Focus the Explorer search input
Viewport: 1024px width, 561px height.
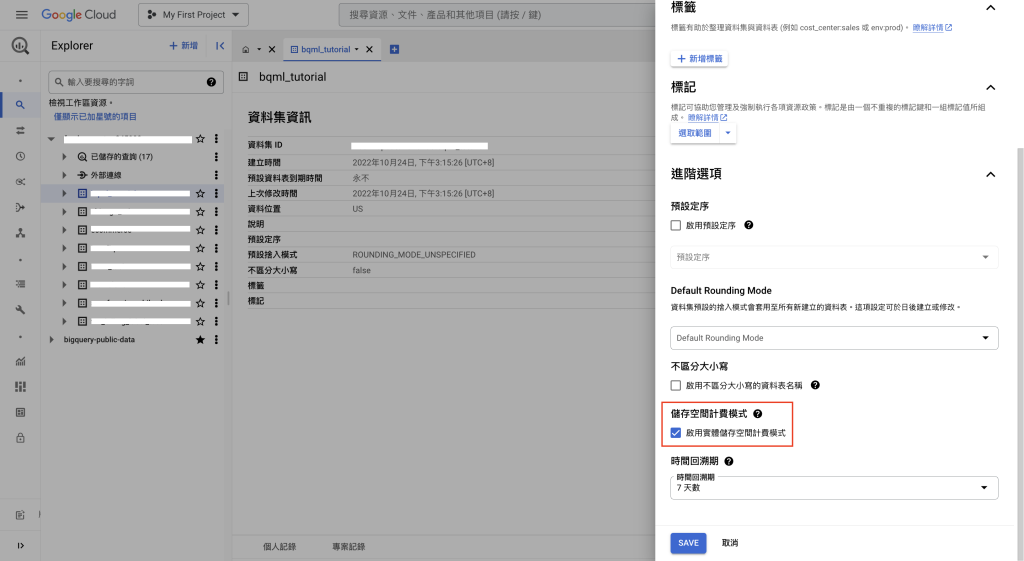136,82
